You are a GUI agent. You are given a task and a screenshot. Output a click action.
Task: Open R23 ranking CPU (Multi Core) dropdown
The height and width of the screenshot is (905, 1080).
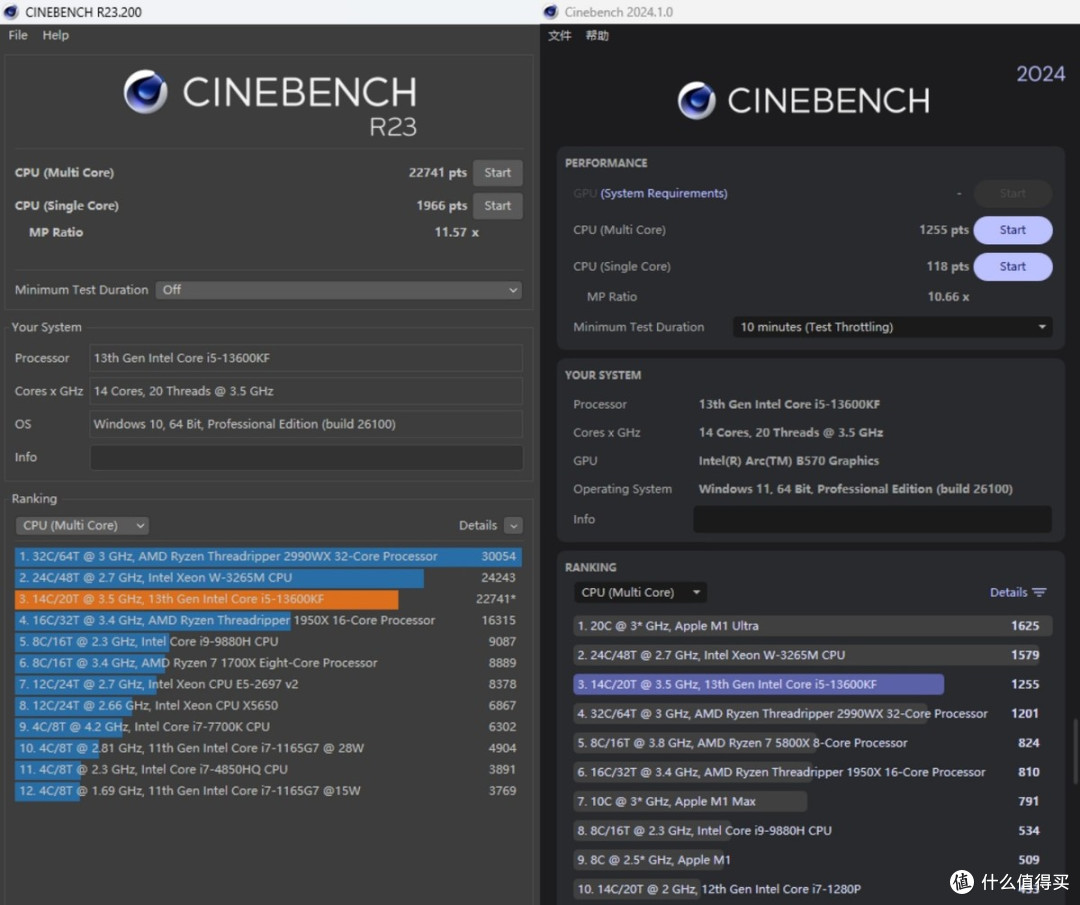(x=81, y=526)
